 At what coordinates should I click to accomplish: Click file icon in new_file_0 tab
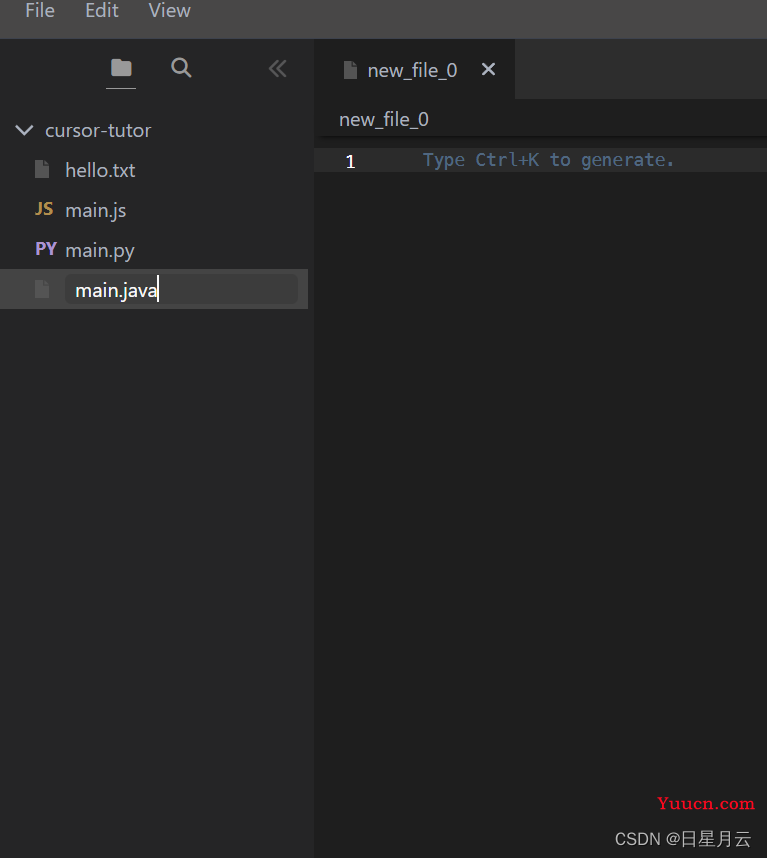[350, 70]
